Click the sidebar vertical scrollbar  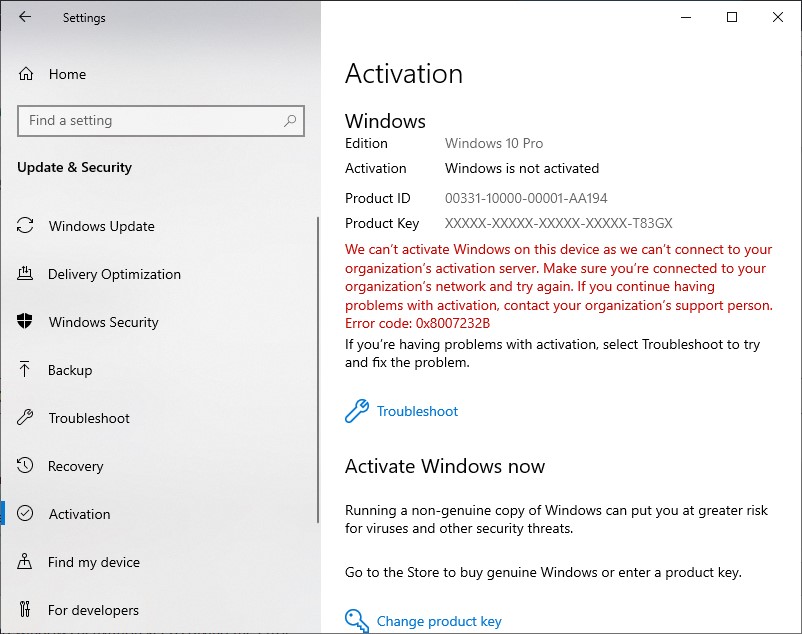[x=318, y=370]
